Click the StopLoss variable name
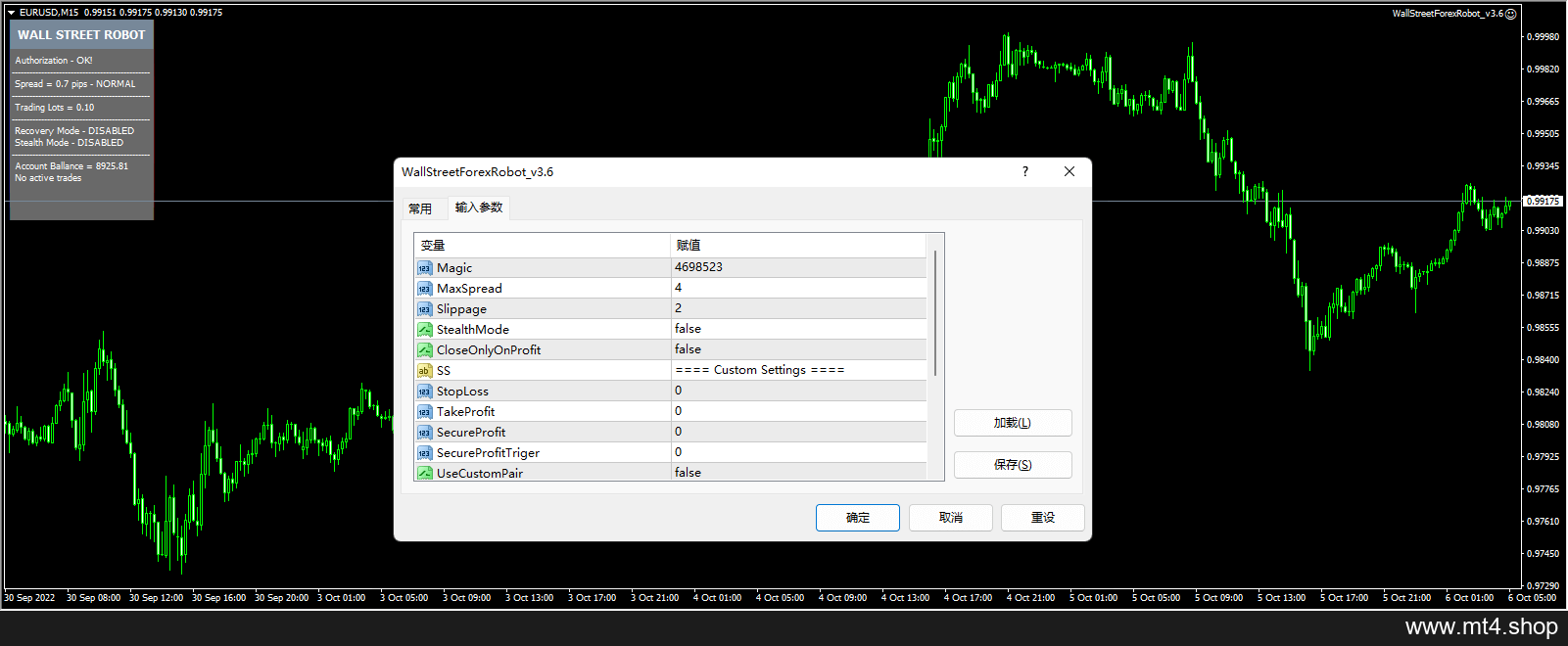 [x=462, y=392]
